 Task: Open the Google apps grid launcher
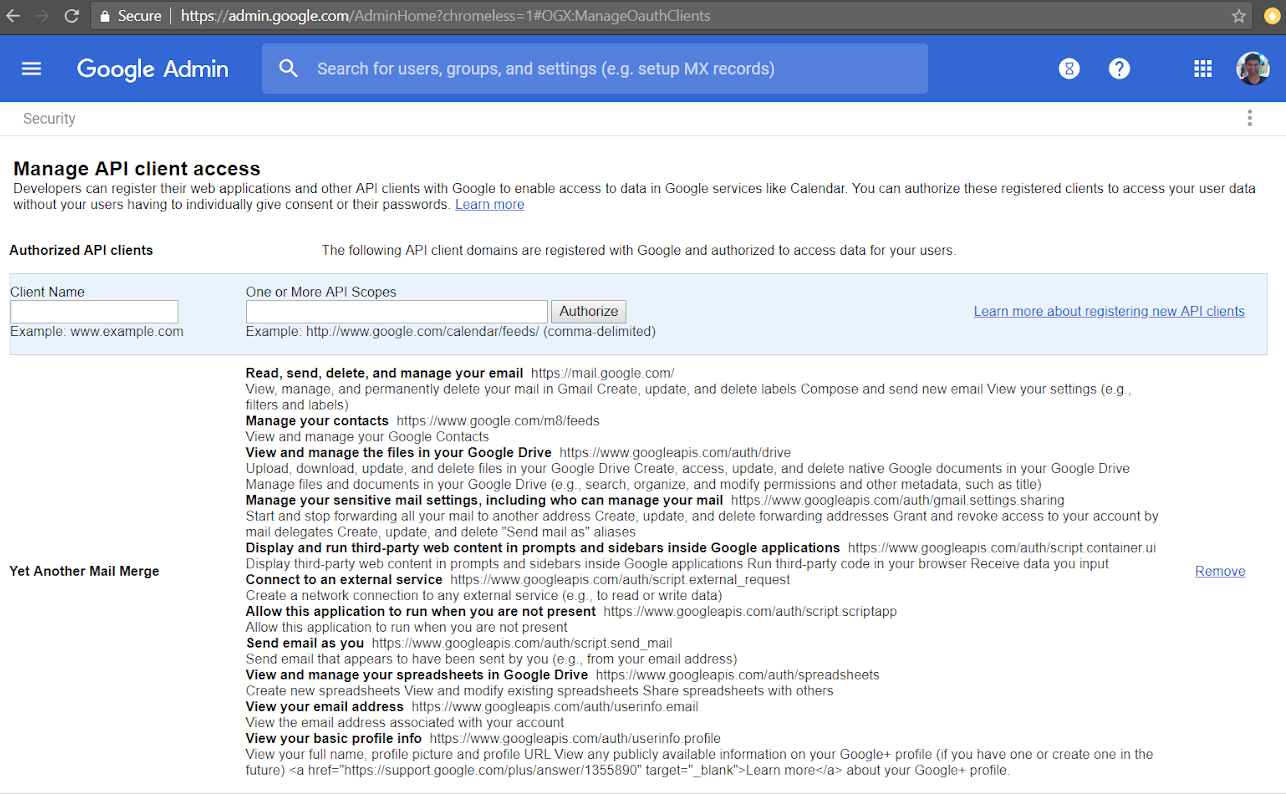click(1203, 69)
